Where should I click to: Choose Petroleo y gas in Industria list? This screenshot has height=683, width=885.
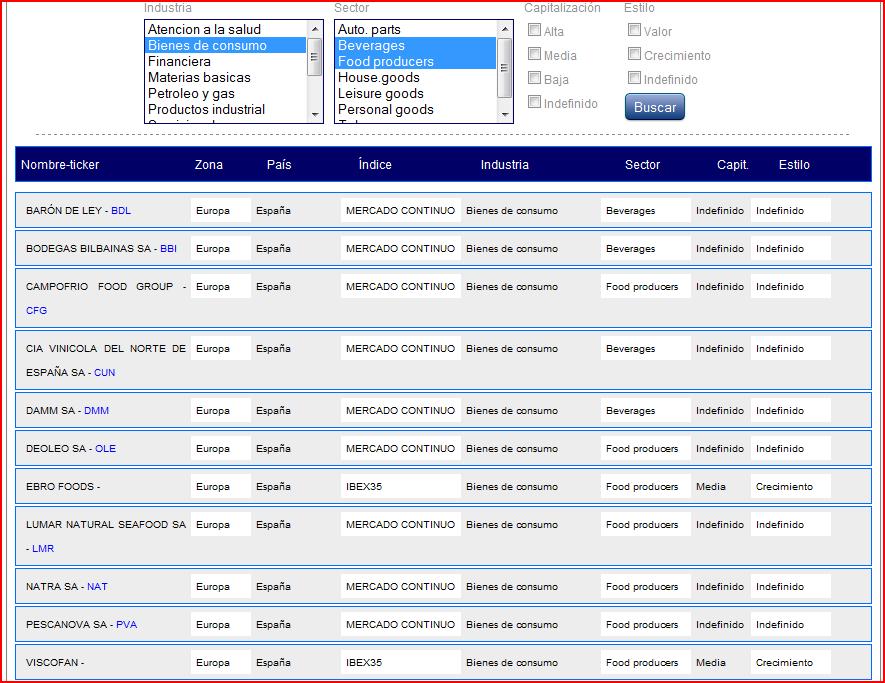[x=191, y=94]
